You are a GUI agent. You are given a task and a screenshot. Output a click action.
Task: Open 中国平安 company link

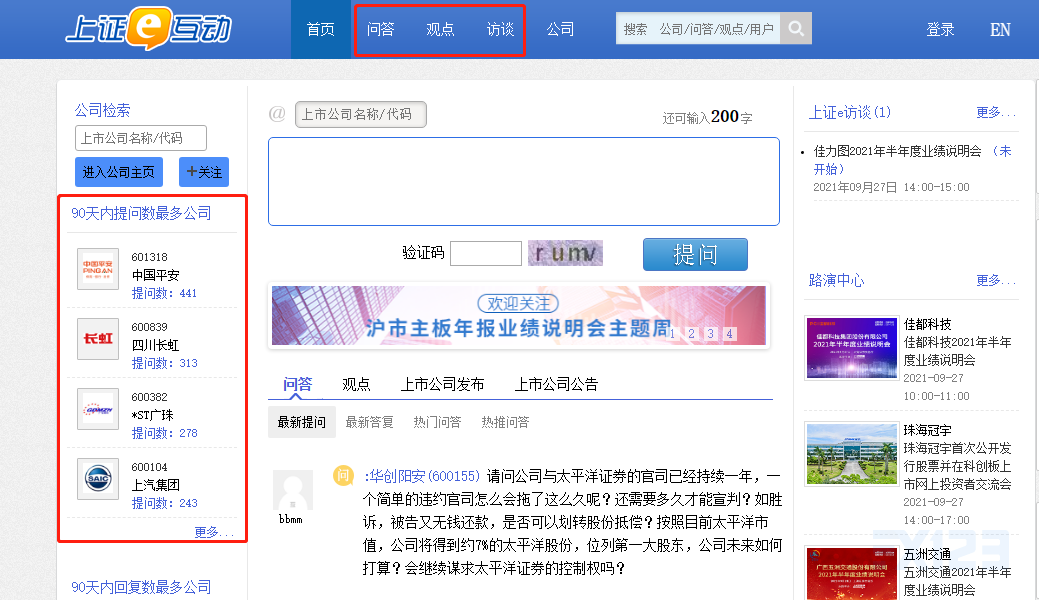click(156, 275)
